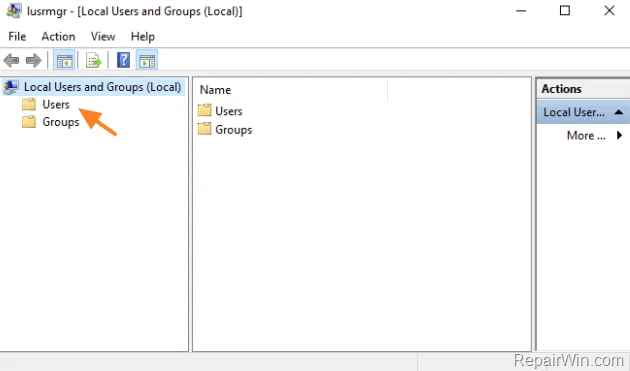The height and width of the screenshot is (371, 630).
Task: Click the Groups folder icon in tree
Action: [29, 122]
